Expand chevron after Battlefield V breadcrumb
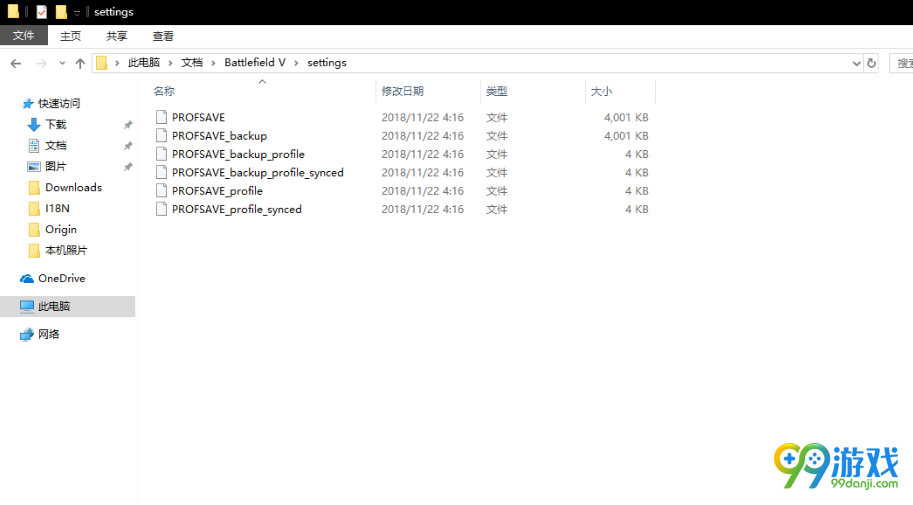Screen dimensions: 913x505 coord(296,63)
